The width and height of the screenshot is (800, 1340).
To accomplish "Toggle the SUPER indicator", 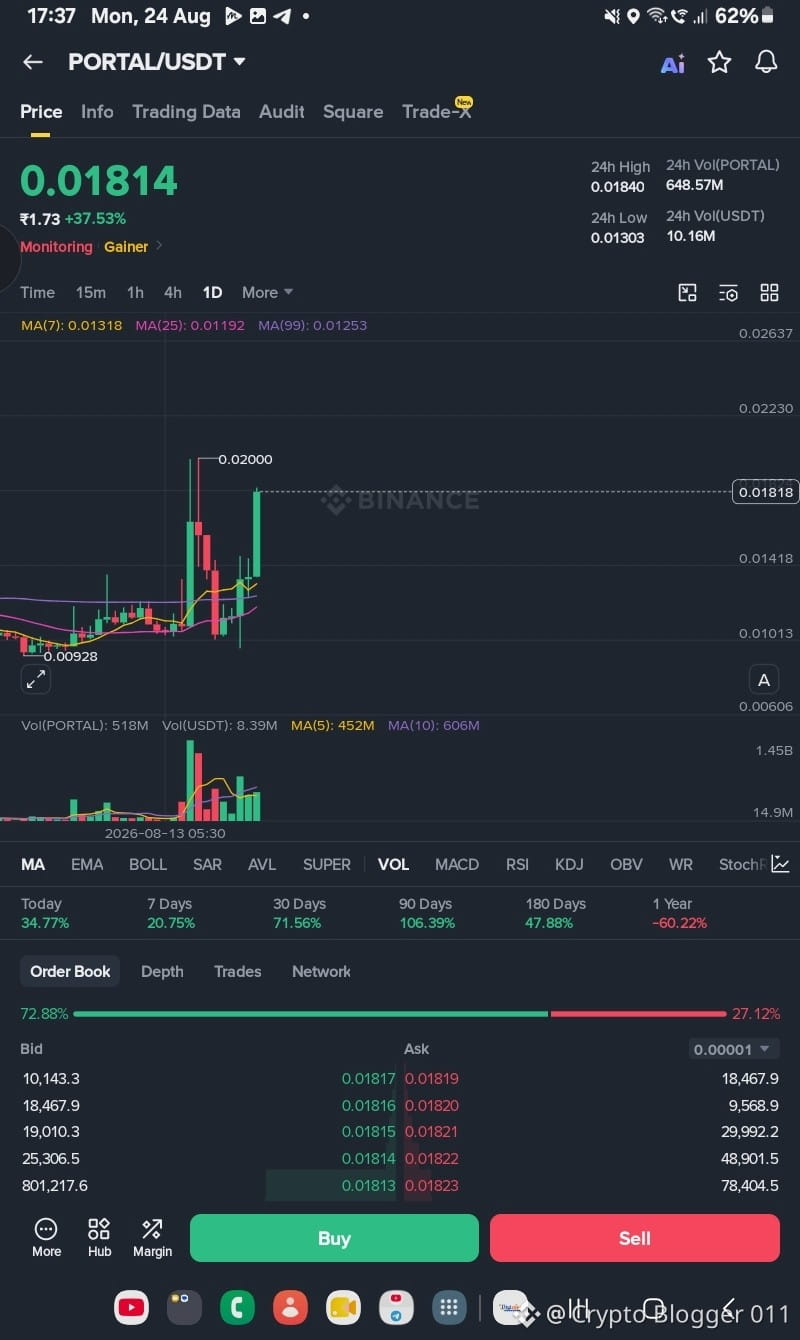I will pos(327,864).
